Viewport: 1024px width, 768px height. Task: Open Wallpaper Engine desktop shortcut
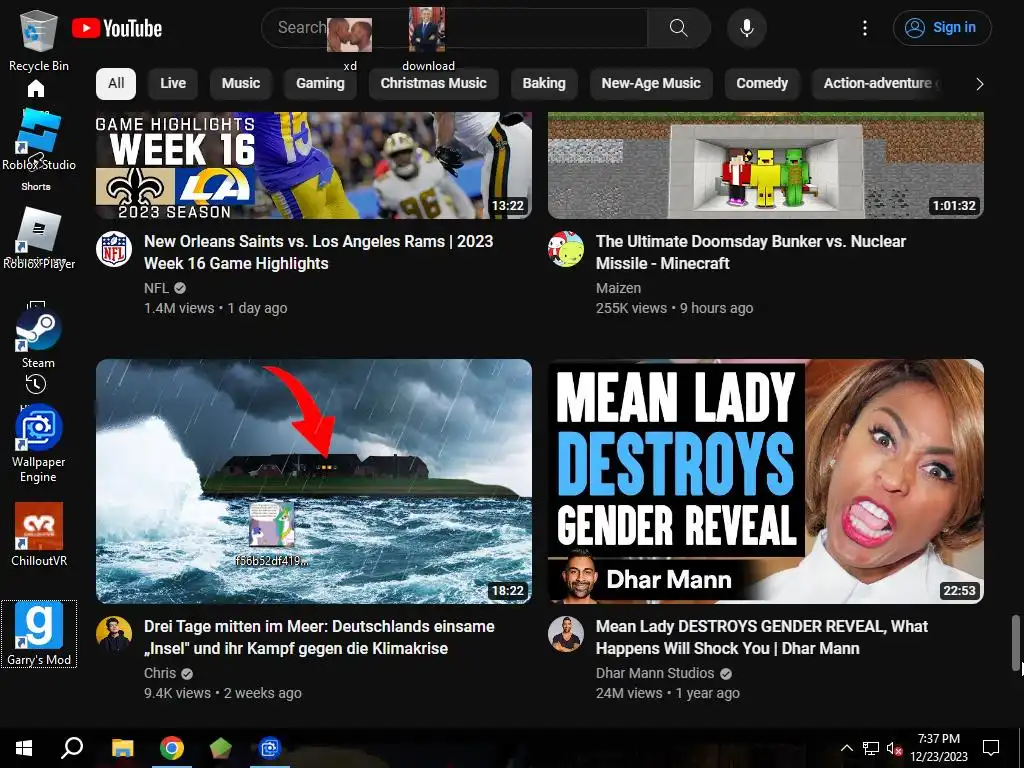[39, 444]
